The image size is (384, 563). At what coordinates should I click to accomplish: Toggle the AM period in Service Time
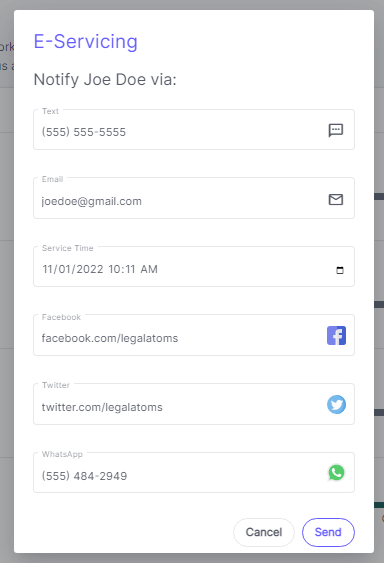pos(149,269)
